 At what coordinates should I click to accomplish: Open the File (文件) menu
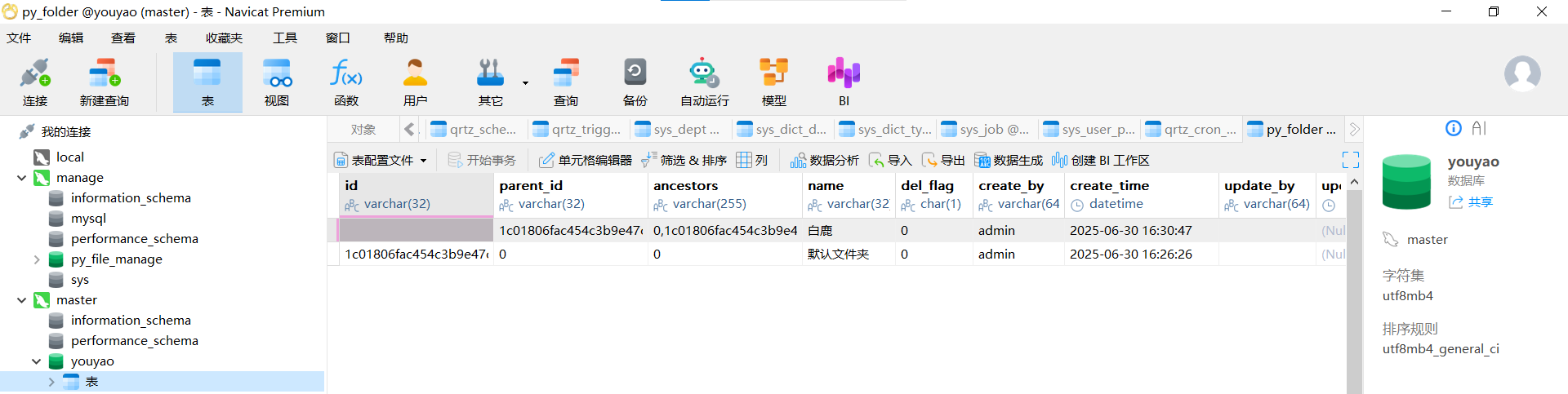19,38
